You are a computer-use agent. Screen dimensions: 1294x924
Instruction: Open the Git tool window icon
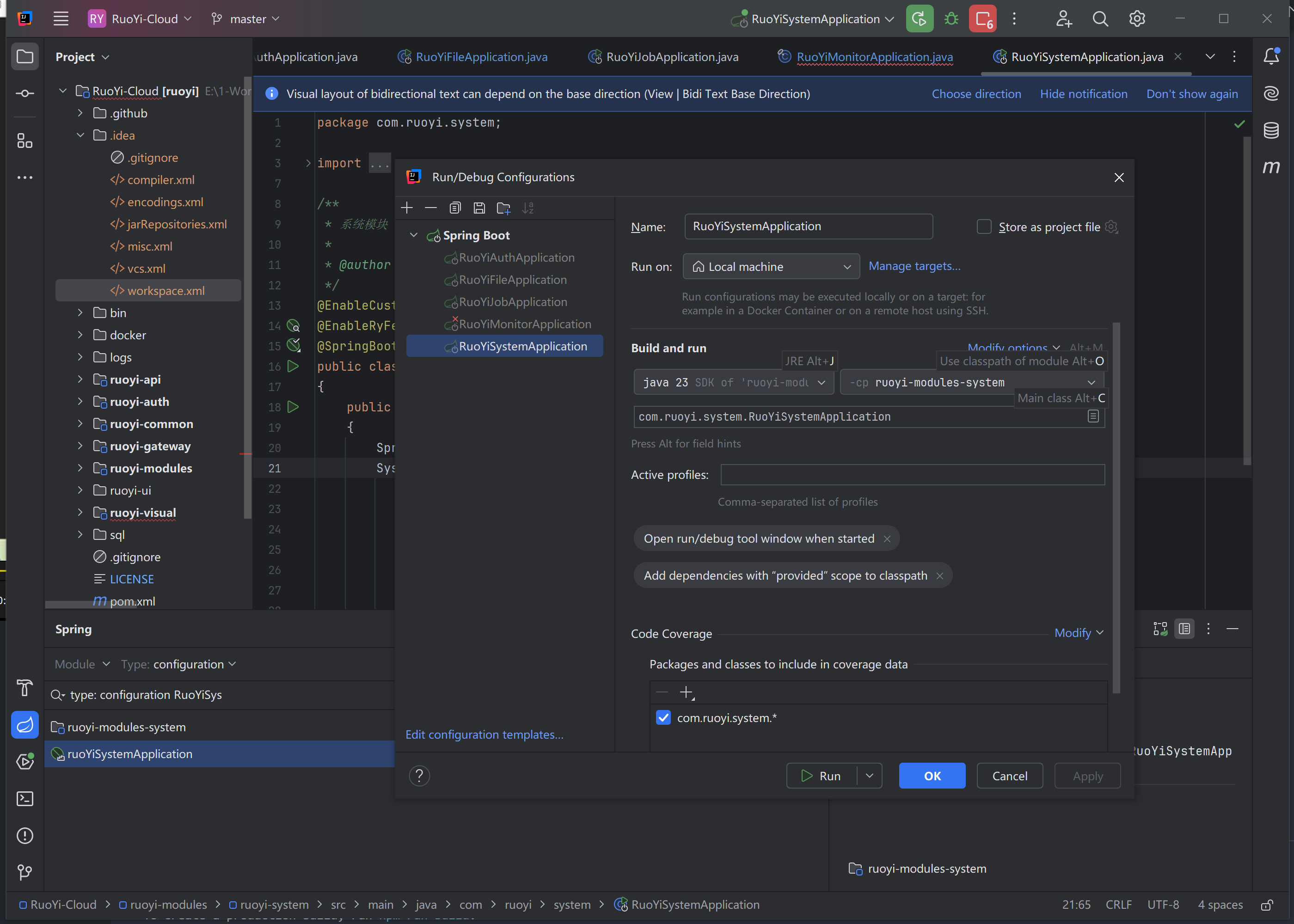click(25, 873)
